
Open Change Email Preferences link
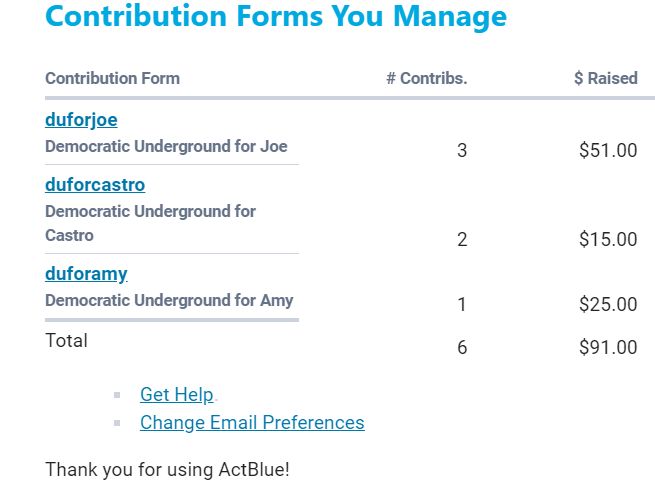tap(252, 423)
